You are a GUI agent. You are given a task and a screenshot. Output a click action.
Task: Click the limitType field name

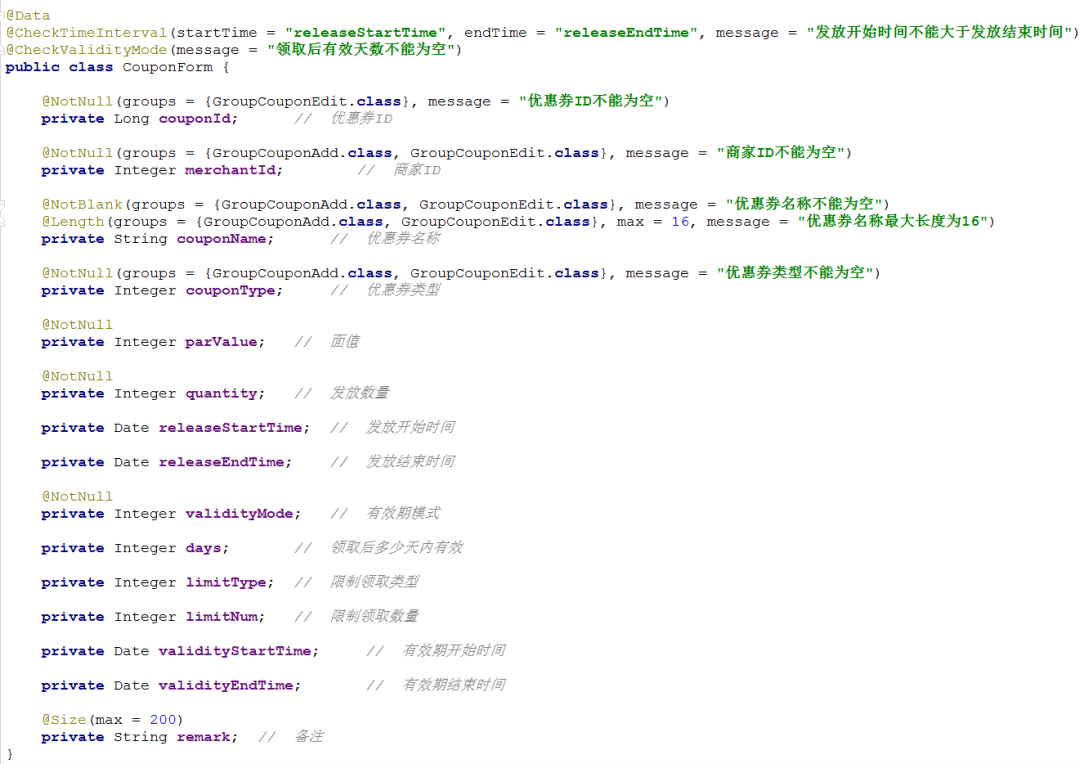tap(227, 583)
